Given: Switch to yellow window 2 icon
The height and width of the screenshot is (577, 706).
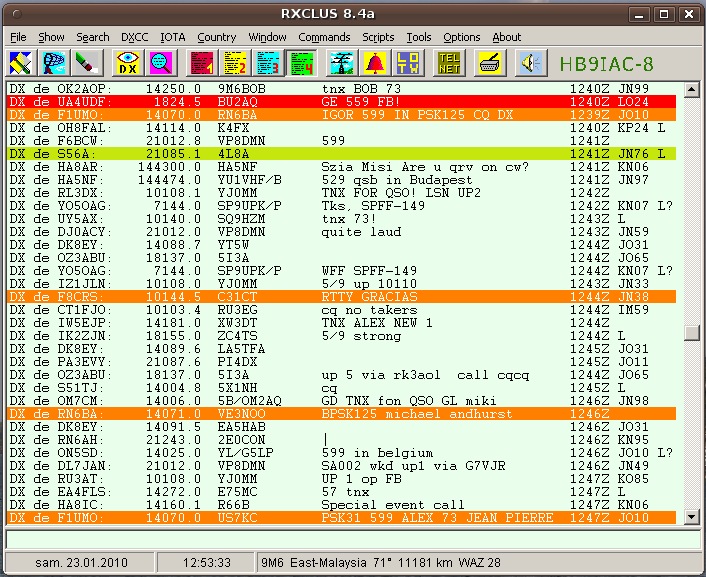Looking at the screenshot, I should [235, 63].
